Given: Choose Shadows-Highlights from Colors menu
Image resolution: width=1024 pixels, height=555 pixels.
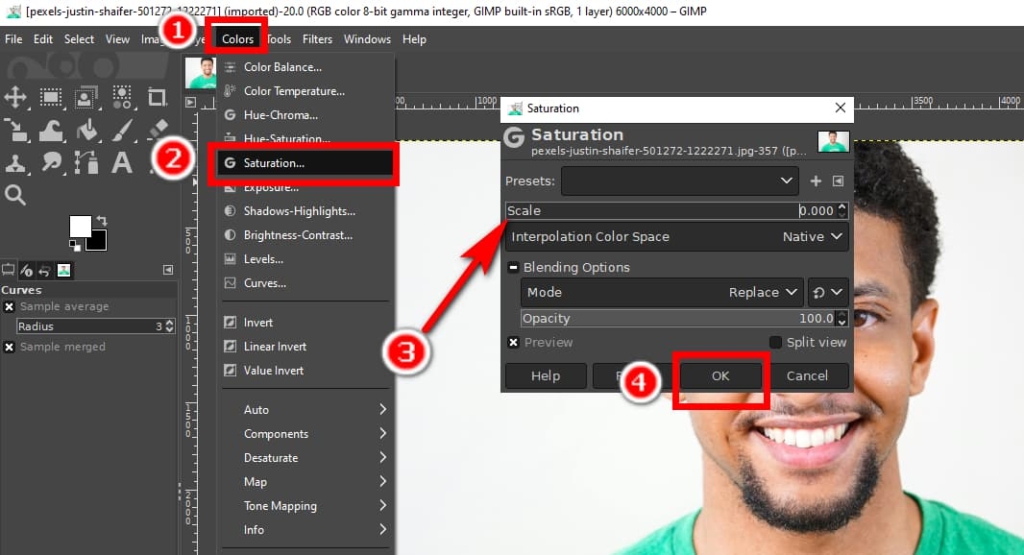Looking at the screenshot, I should tap(299, 211).
